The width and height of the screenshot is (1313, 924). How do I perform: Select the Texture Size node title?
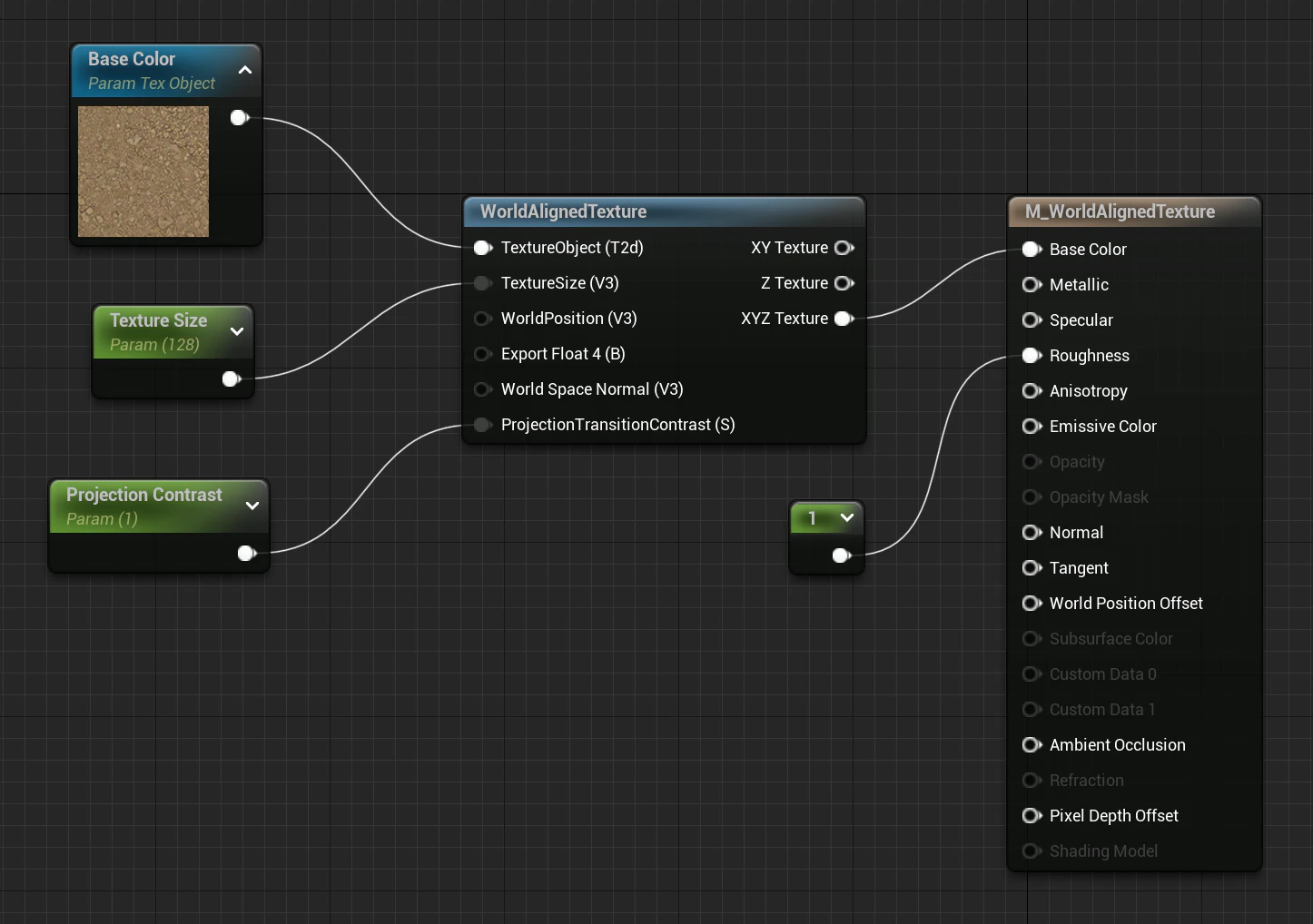point(158,320)
